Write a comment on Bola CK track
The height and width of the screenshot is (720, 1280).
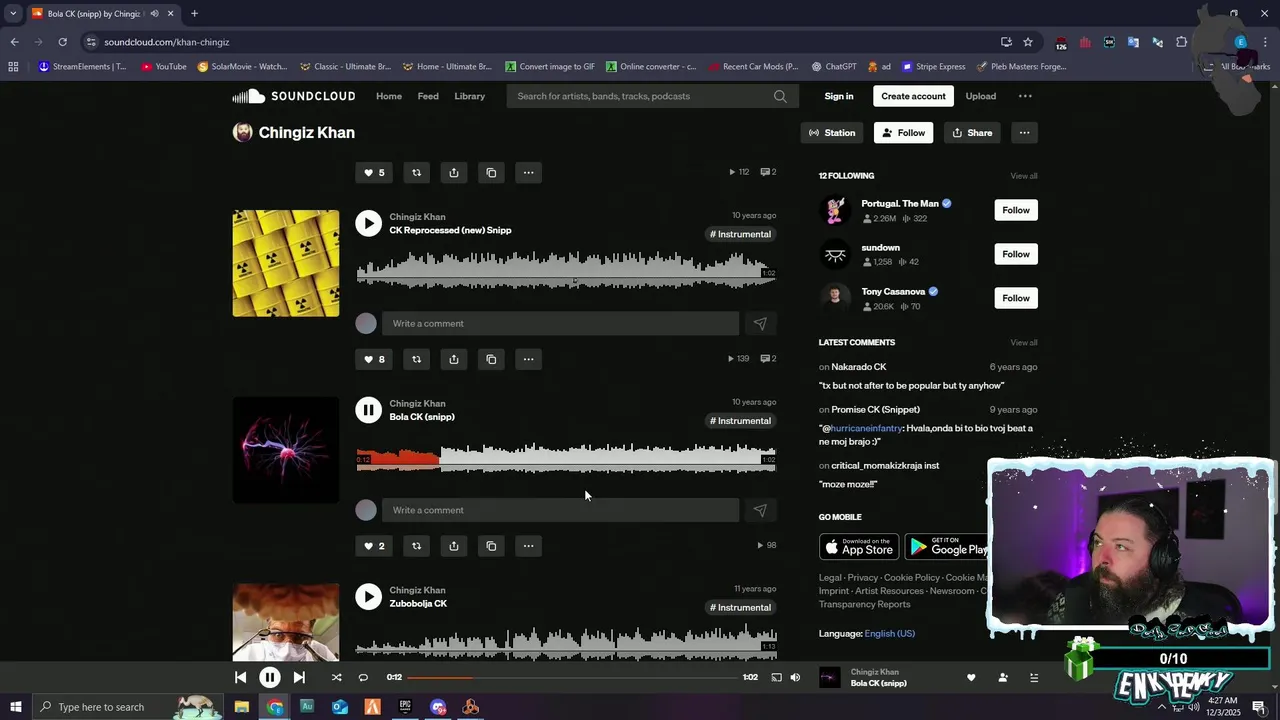point(560,510)
